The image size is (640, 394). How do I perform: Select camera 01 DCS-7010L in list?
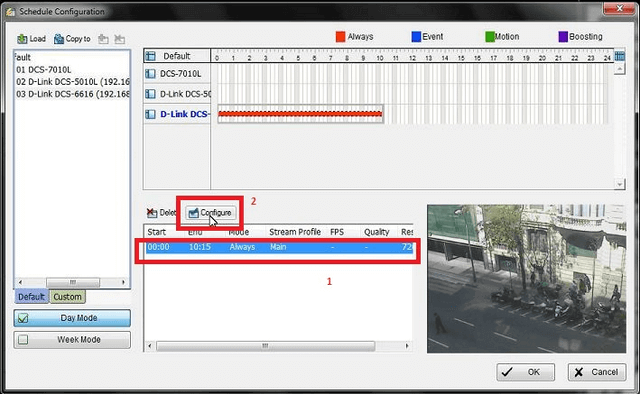(x=44, y=70)
